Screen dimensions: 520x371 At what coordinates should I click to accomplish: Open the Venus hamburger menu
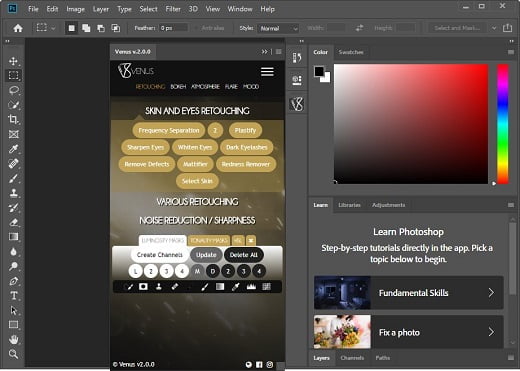267,72
